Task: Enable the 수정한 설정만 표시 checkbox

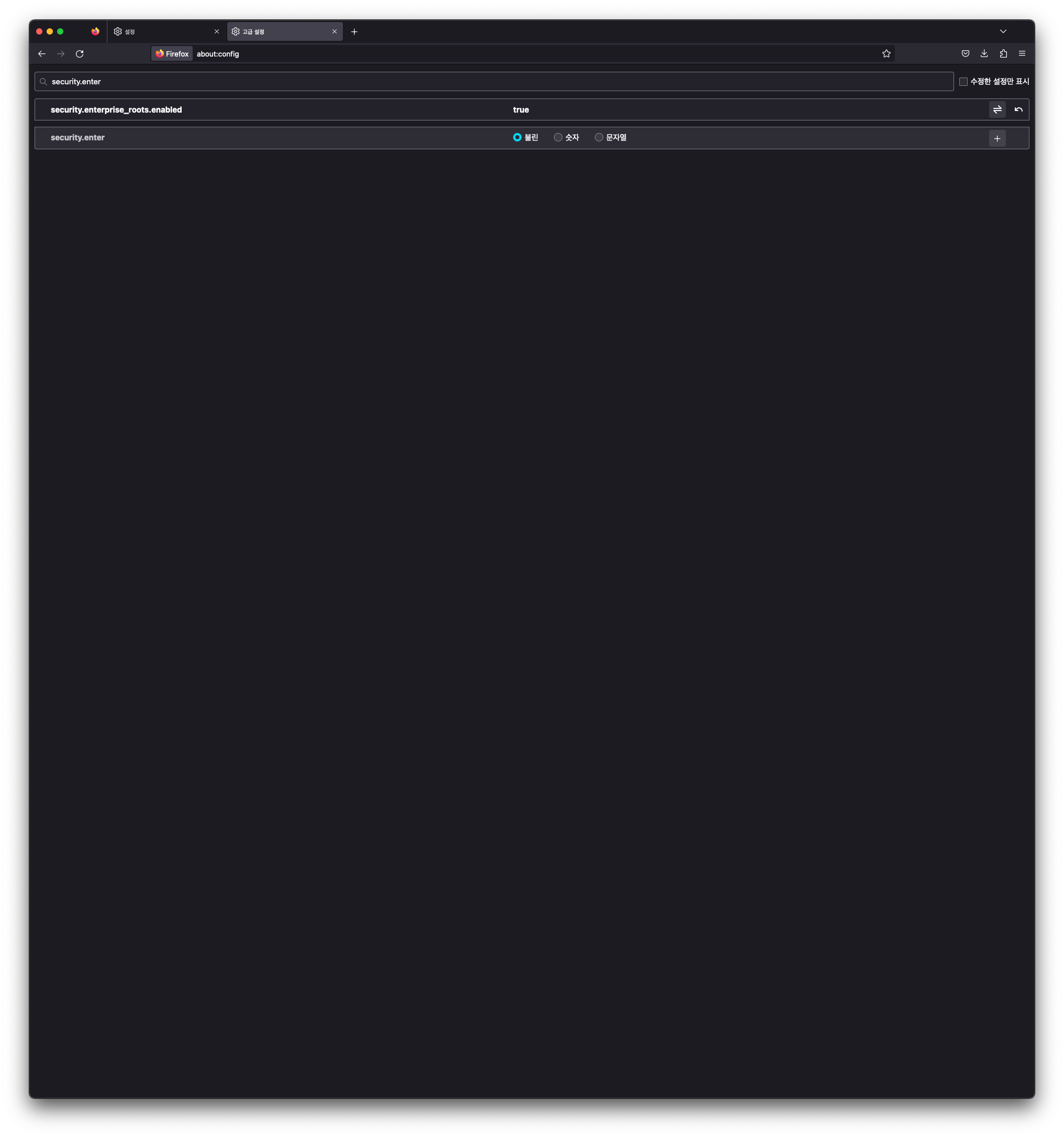Action: pyautogui.click(x=963, y=82)
